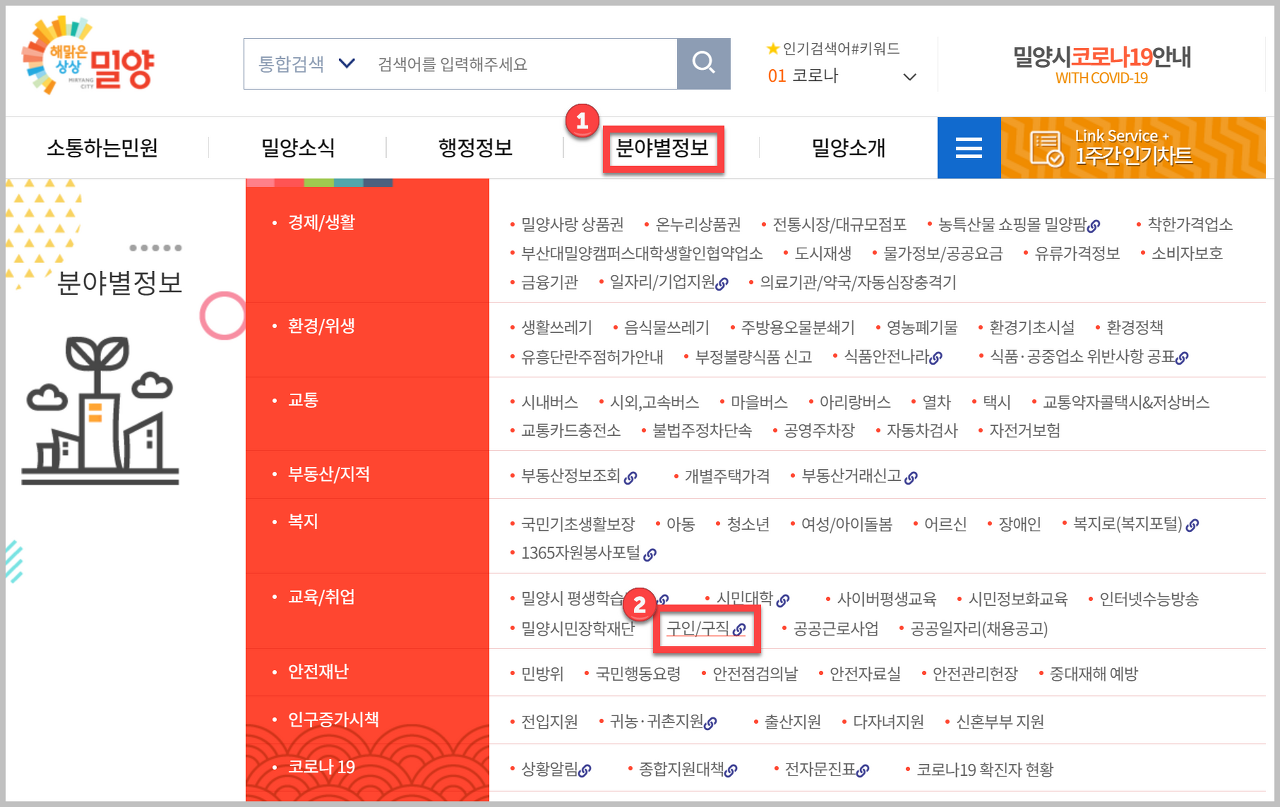Open 전통시장/대규모점포 link
1280x807 pixels.
pyautogui.click(x=839, y=224)
